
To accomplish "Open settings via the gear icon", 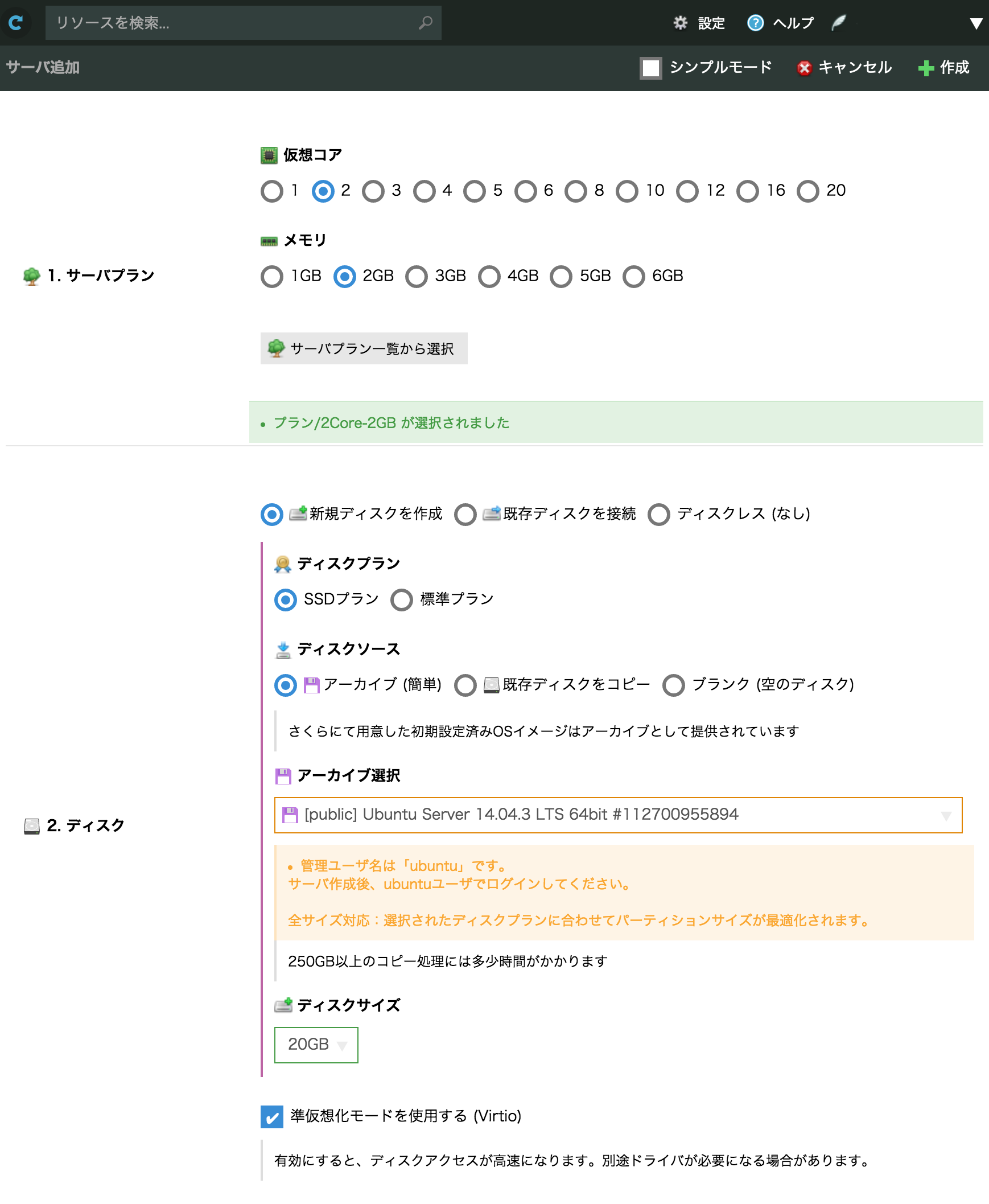I will (x=680, y=23).
